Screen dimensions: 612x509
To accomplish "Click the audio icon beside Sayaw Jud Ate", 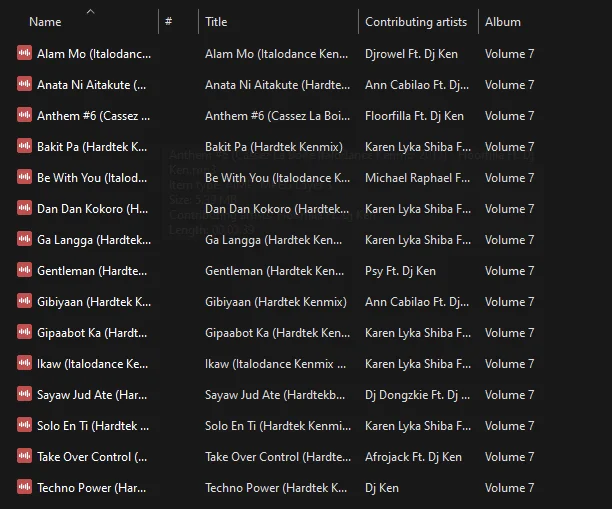I will coord(24,394).
